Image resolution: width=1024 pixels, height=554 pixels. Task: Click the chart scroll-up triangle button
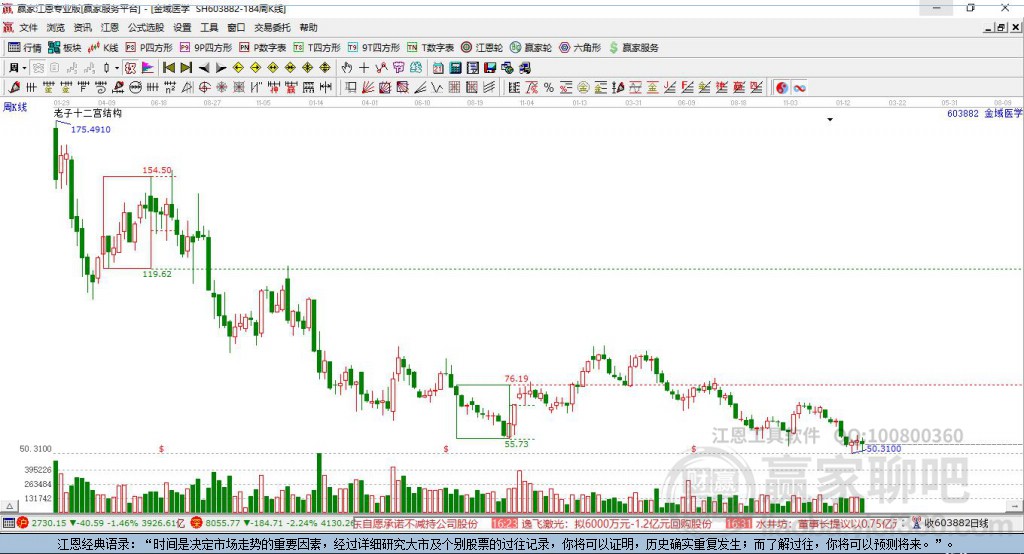point(9,506)
